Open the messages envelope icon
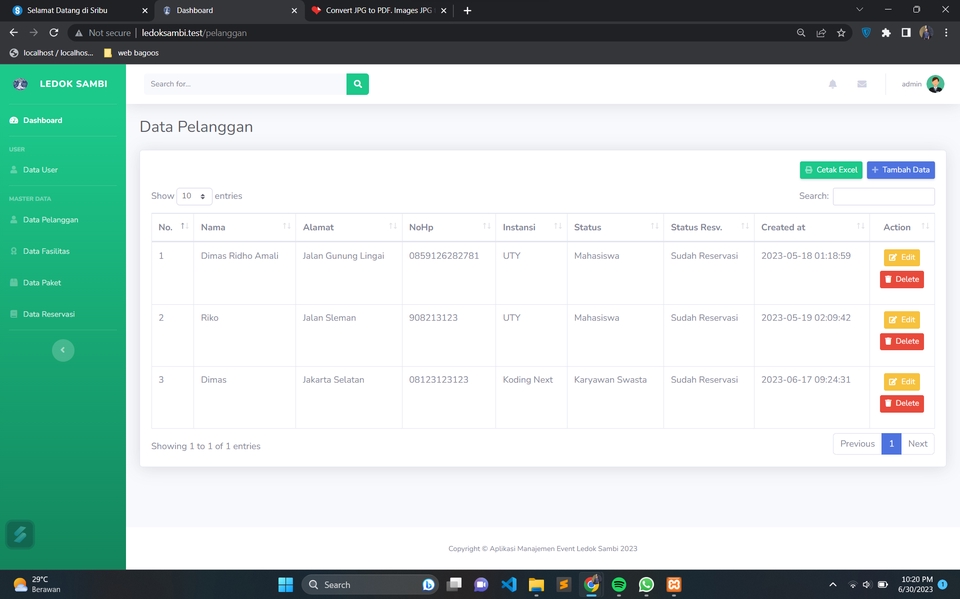The height and width of the screenshot is (599, 960). click(x=861, y=84)
